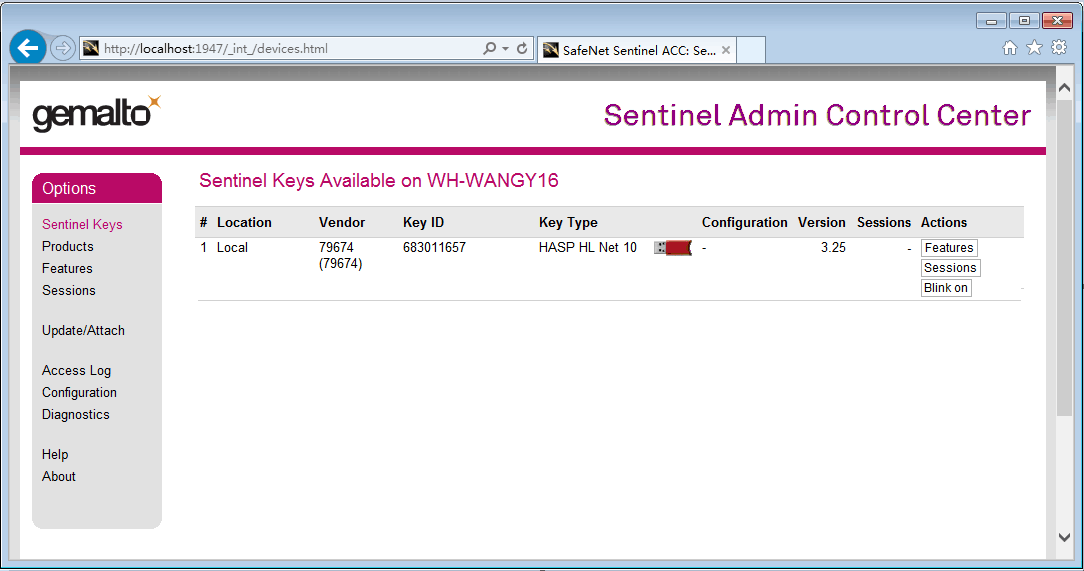Click the Sessions button in Actions column

(x=950, y=268)
